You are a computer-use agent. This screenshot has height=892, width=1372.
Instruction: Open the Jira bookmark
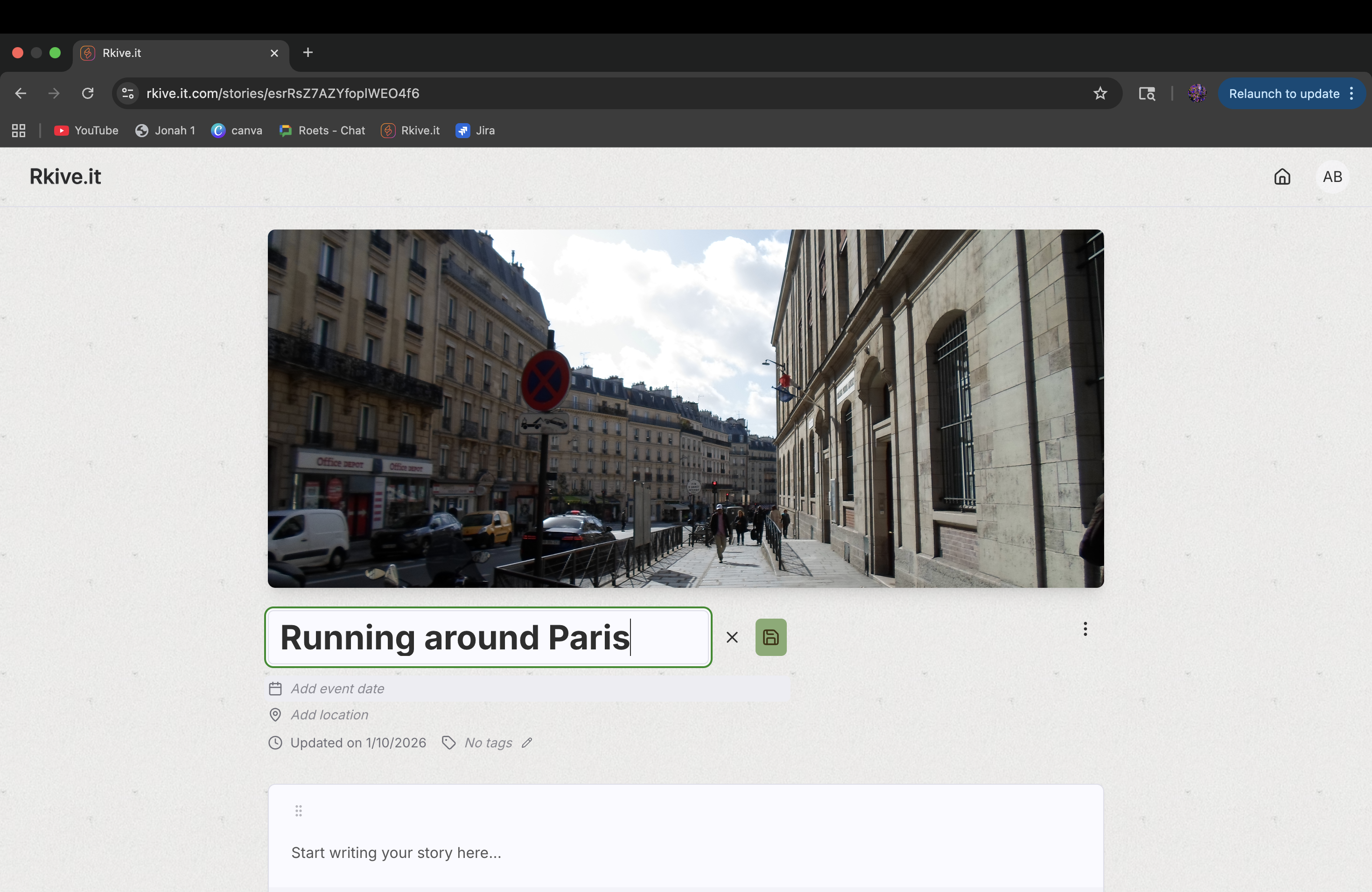point(475,130)
